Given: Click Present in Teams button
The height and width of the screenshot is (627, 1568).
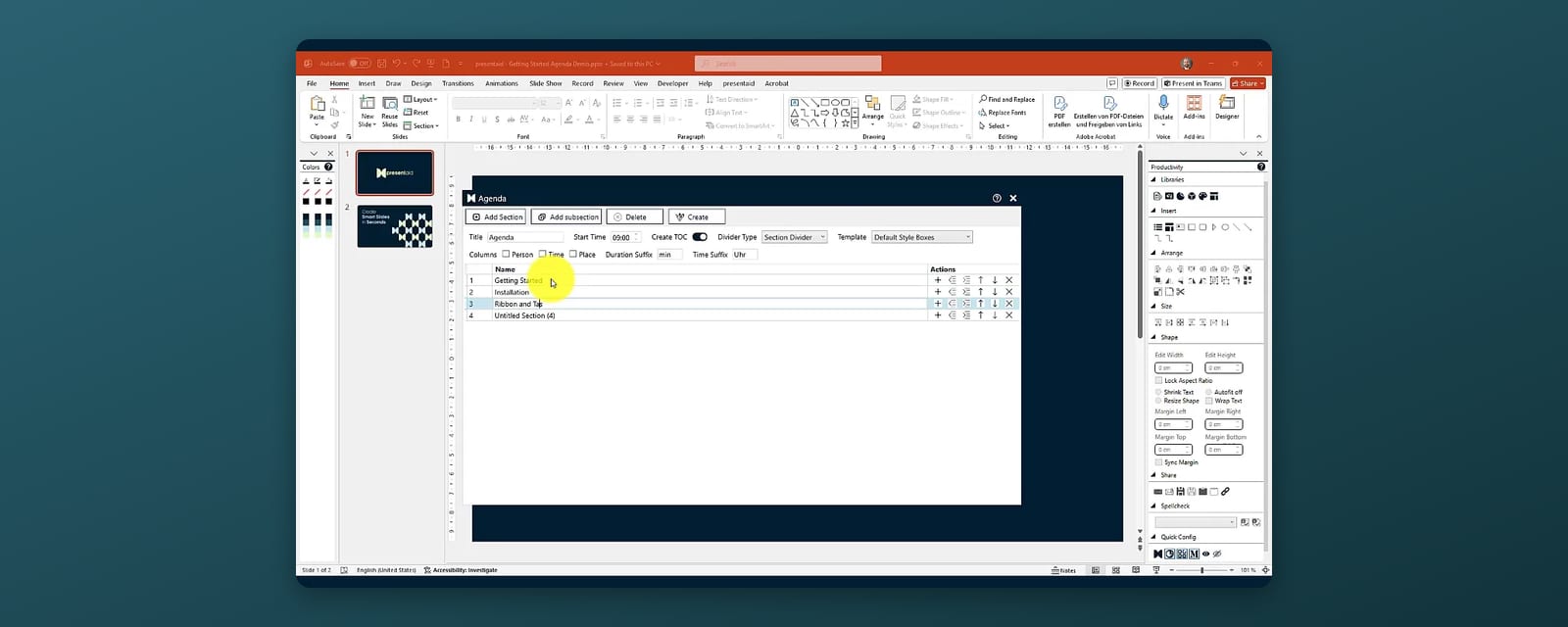Looking at the screenshot, I should pos(1193,83).
